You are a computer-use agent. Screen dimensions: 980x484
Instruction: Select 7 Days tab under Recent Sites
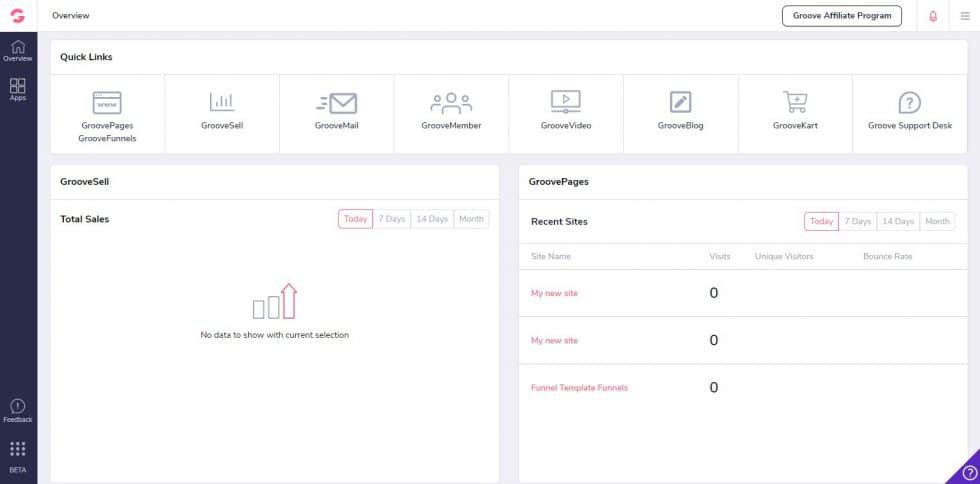coord(858,221)
